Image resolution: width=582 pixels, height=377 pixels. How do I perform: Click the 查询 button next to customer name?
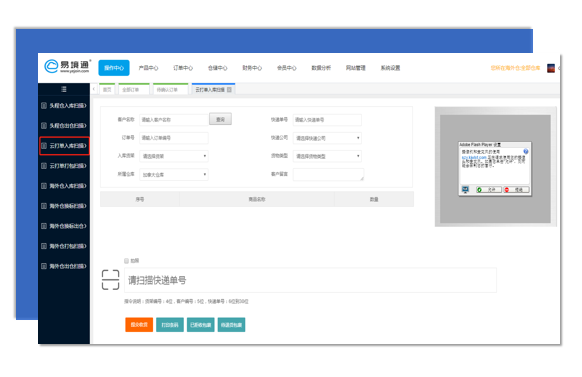pos(220,119)
